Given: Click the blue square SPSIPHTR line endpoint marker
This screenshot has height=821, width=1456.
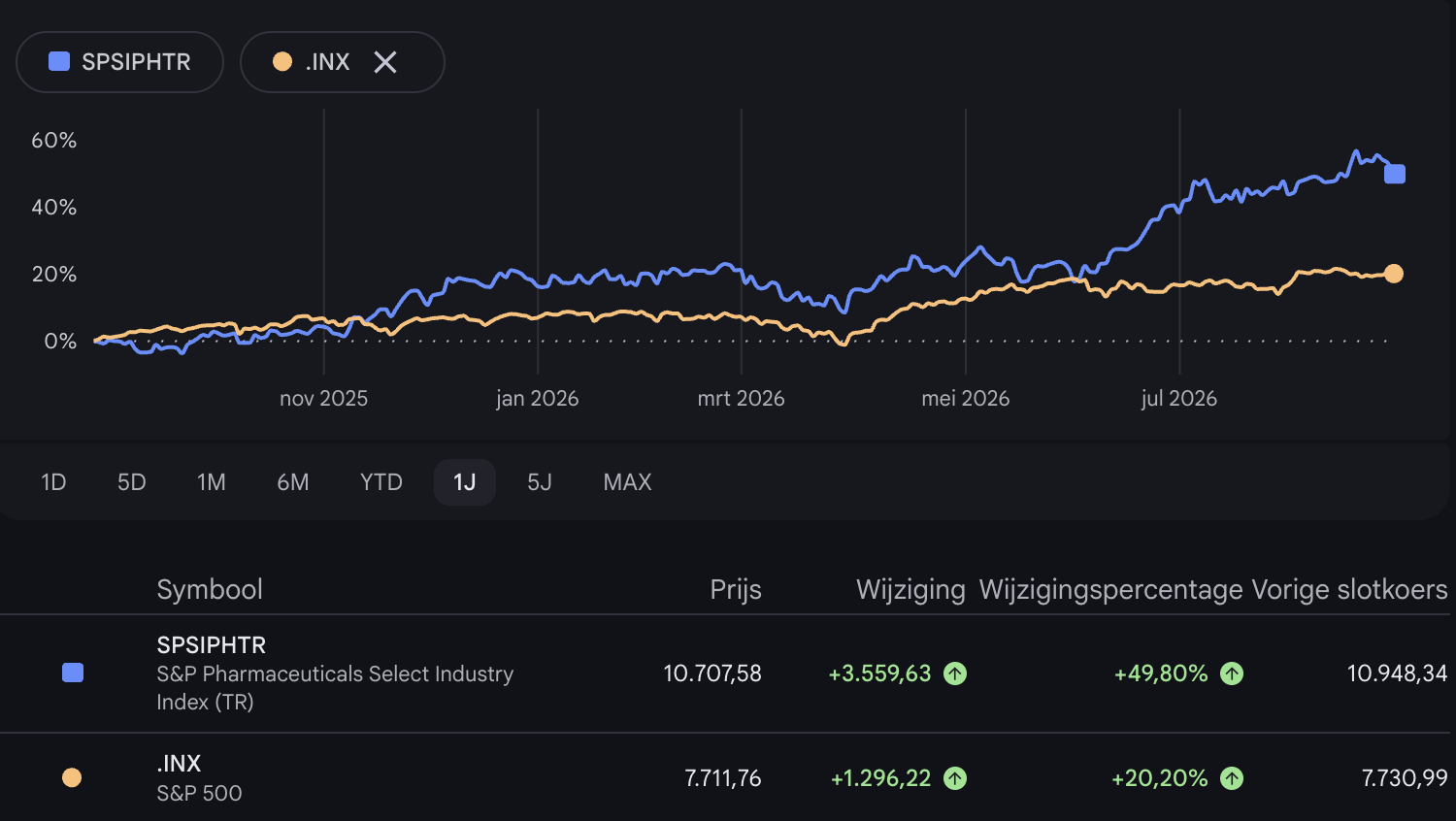Looking at the screenshot, I should tap(1395, 174).
